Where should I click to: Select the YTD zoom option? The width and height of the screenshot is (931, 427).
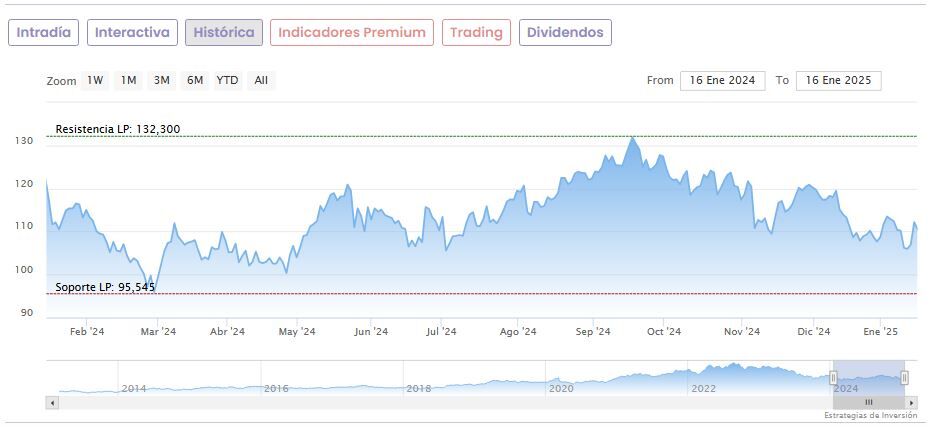(x=227, y=80)
